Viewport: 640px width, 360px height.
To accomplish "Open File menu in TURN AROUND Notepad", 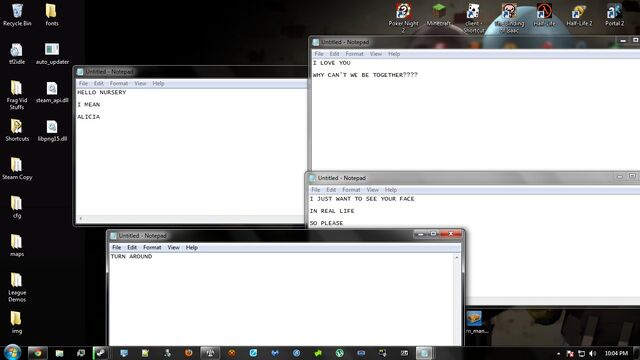I will pos(116,247).
